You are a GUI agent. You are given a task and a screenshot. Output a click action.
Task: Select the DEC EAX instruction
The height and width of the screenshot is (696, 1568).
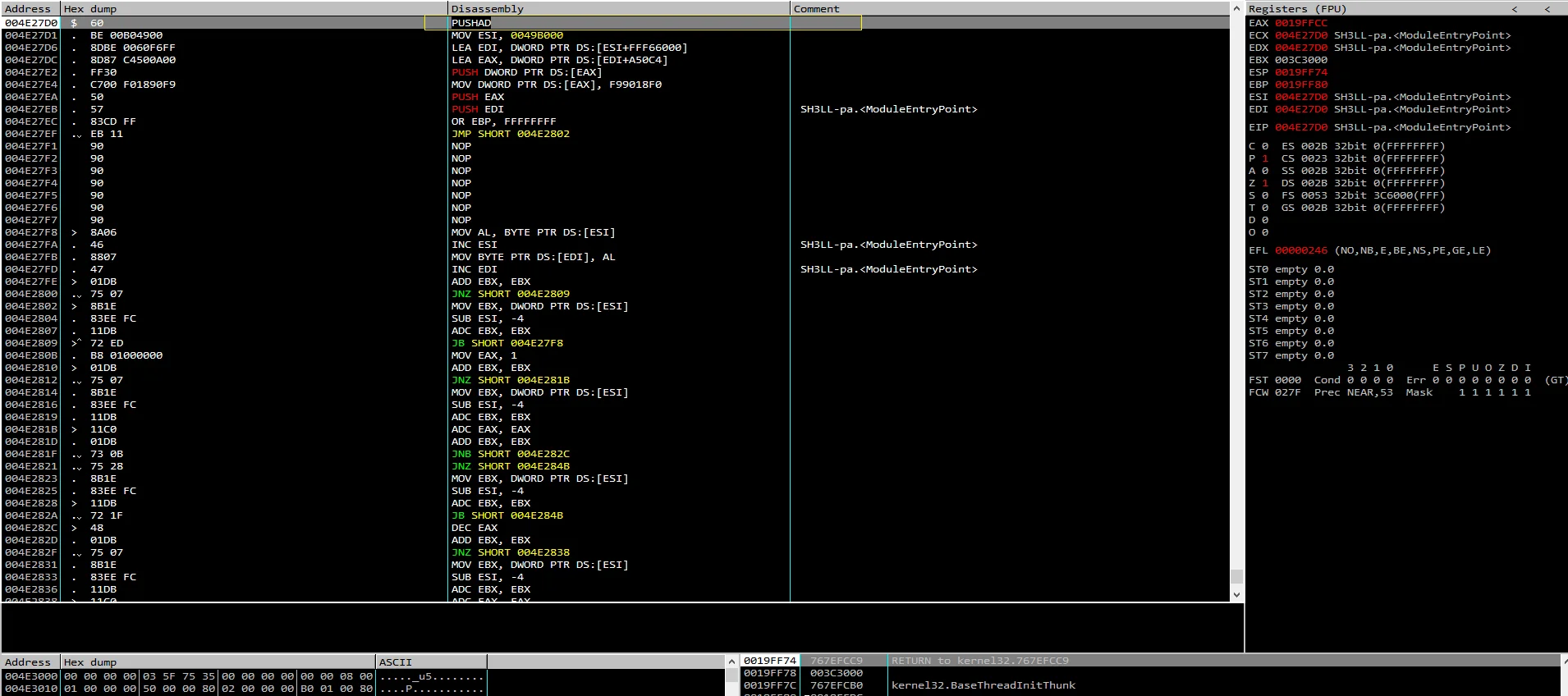point(475,528)
